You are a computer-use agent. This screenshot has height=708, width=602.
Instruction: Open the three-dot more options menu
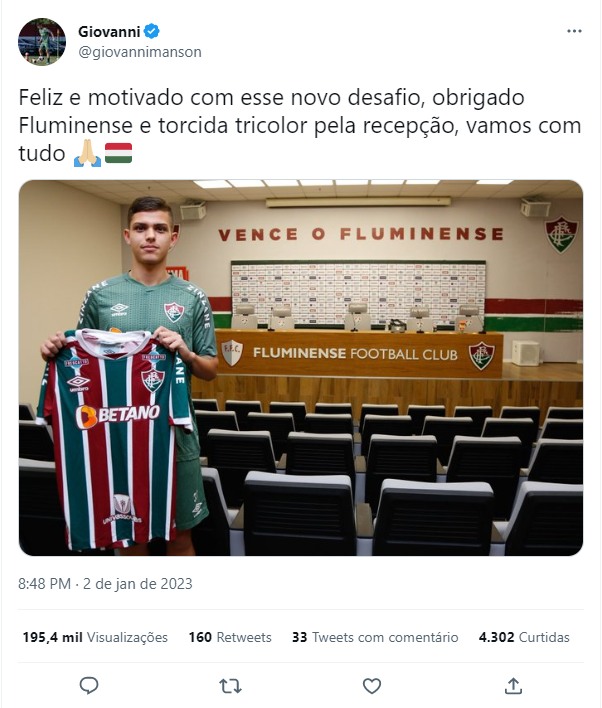pos(574,31)
